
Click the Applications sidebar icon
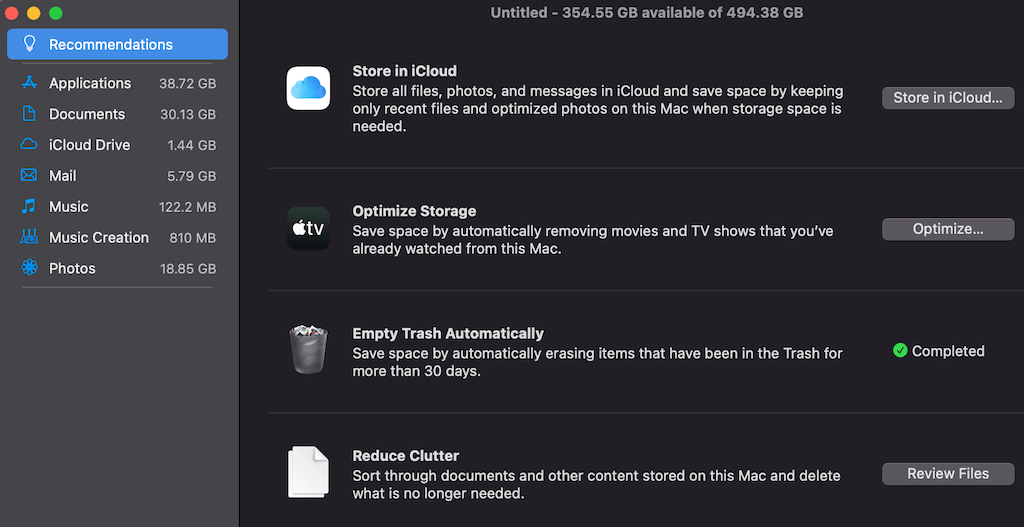pos(29,83)
